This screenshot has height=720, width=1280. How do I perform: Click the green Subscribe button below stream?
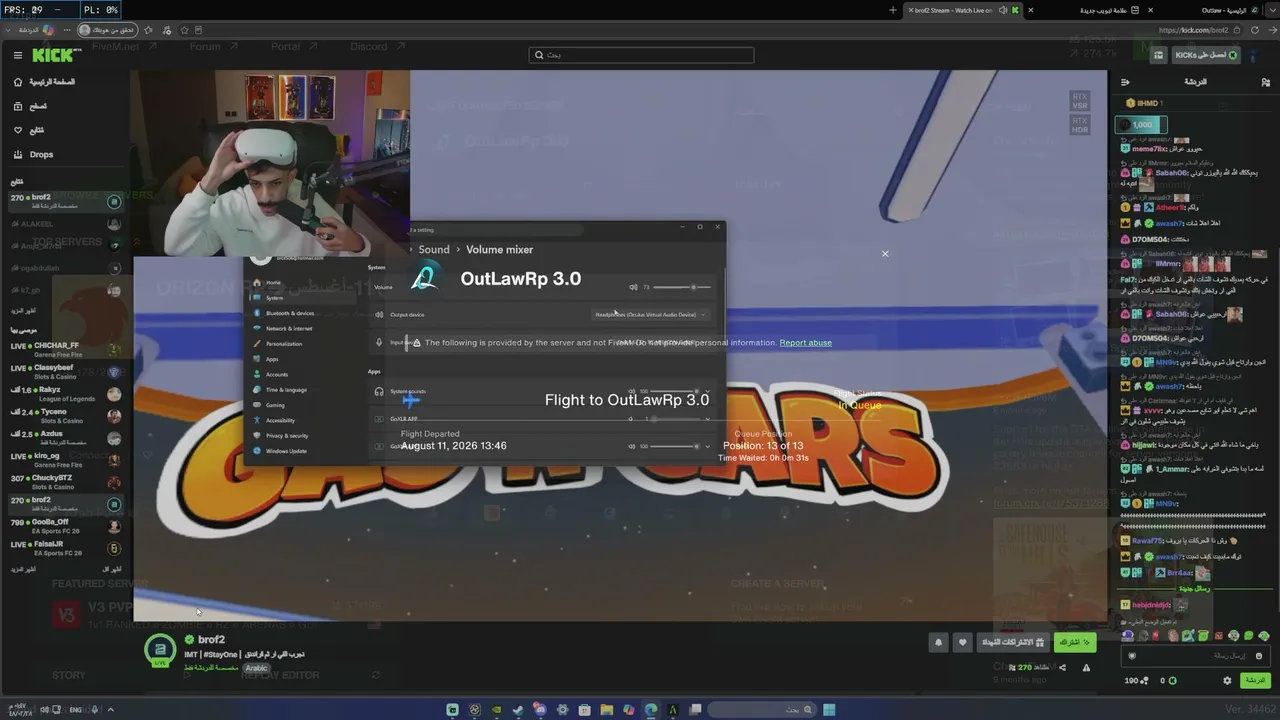pos(1075,642)
